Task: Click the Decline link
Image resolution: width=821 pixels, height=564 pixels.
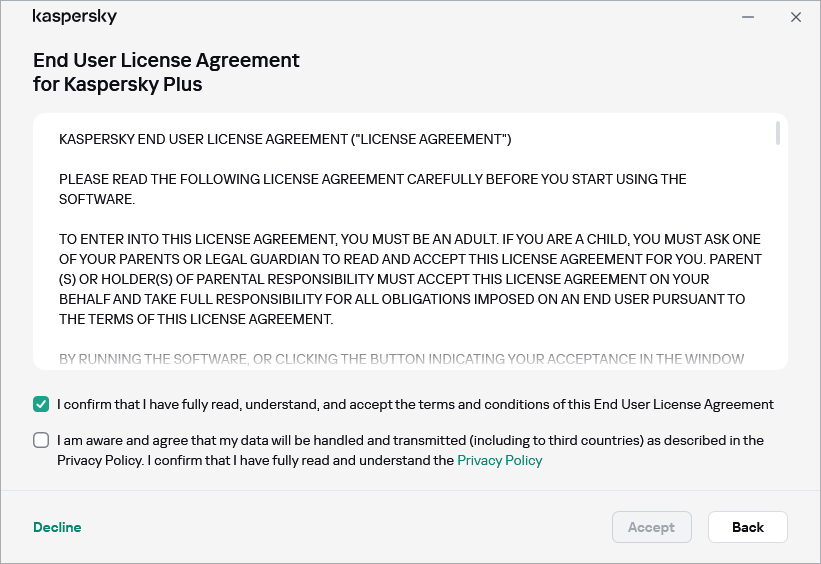Action: click(57, 527)
